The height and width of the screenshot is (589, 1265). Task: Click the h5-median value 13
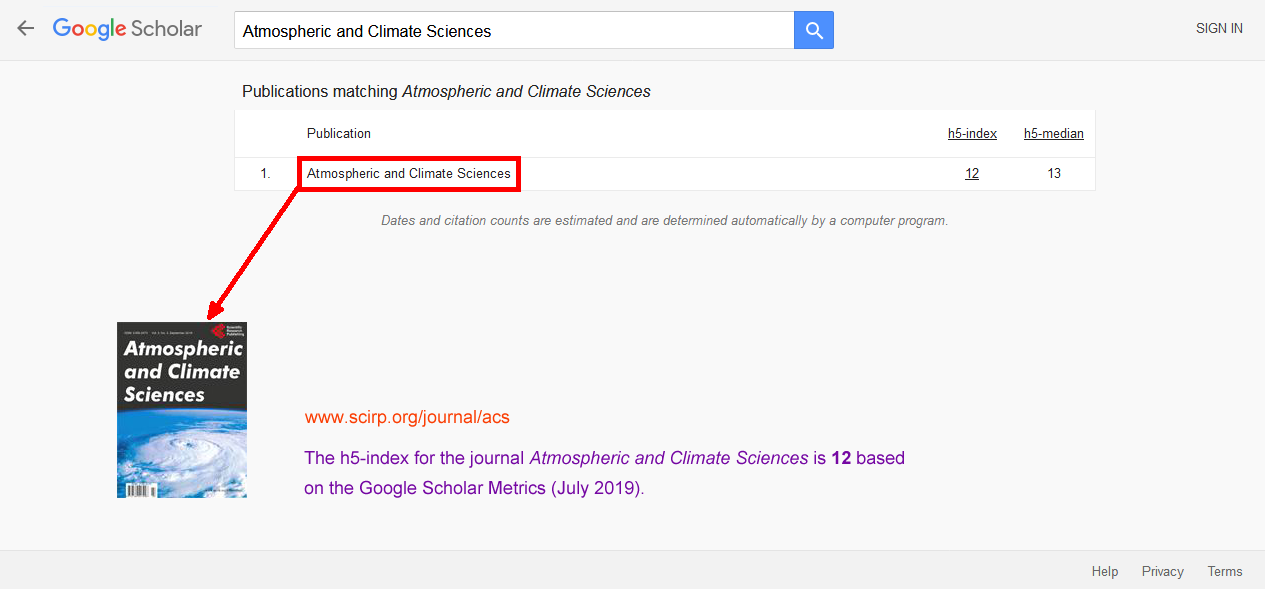pos(1054,174)
